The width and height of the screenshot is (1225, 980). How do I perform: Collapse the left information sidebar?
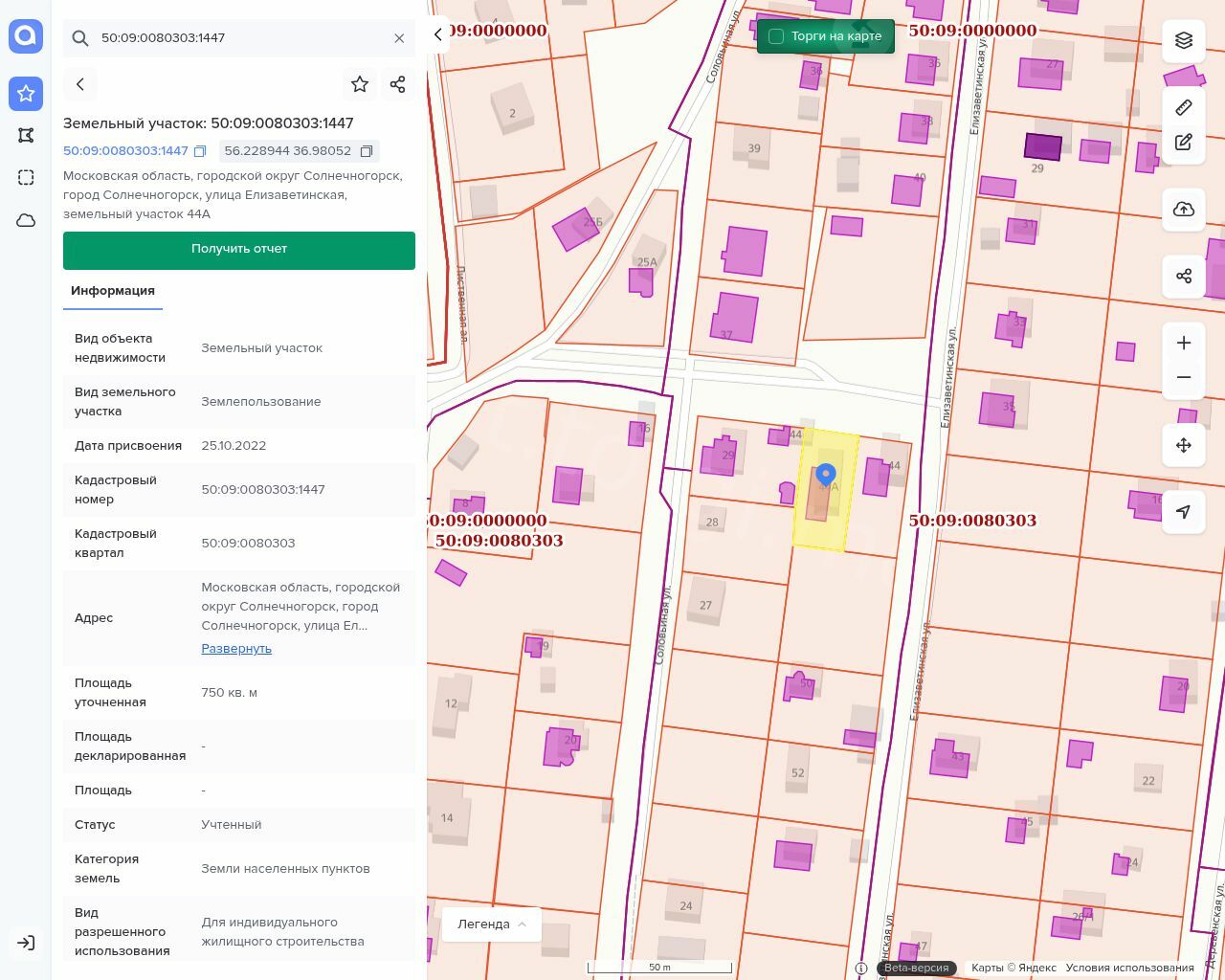pyautogui.click(x=438, y=34)
